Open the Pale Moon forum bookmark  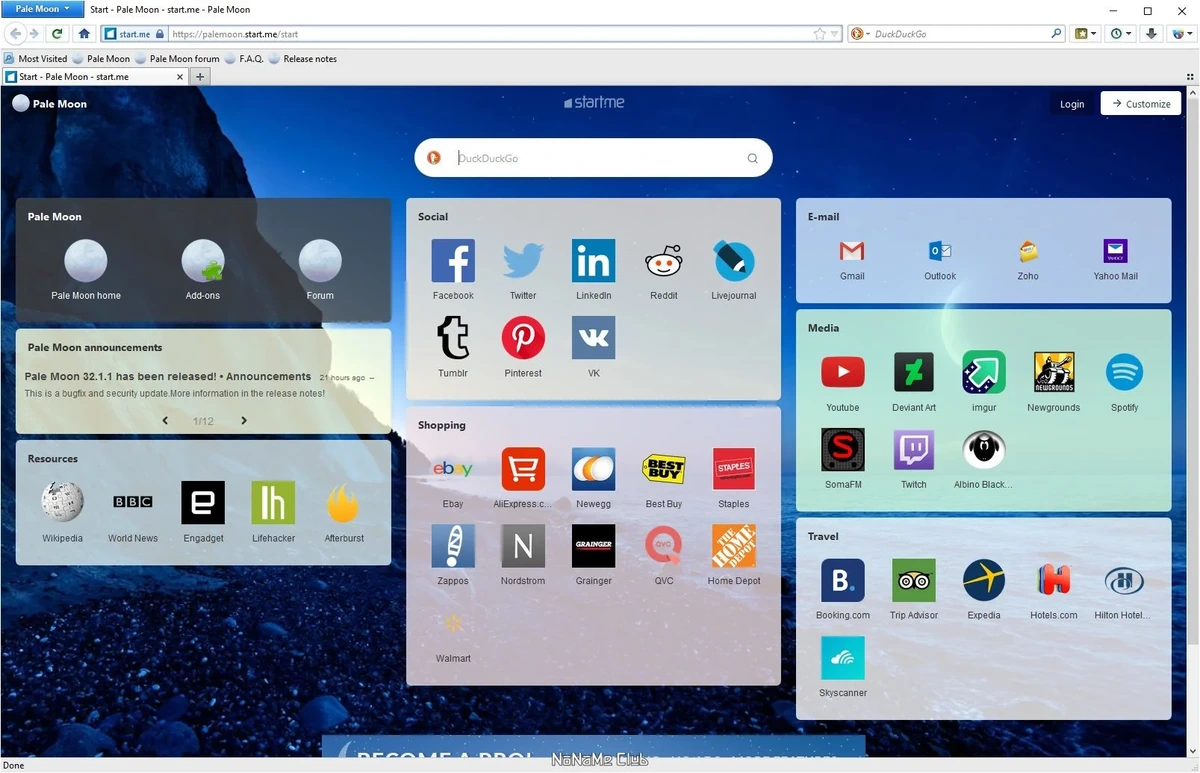click(177, 59)
